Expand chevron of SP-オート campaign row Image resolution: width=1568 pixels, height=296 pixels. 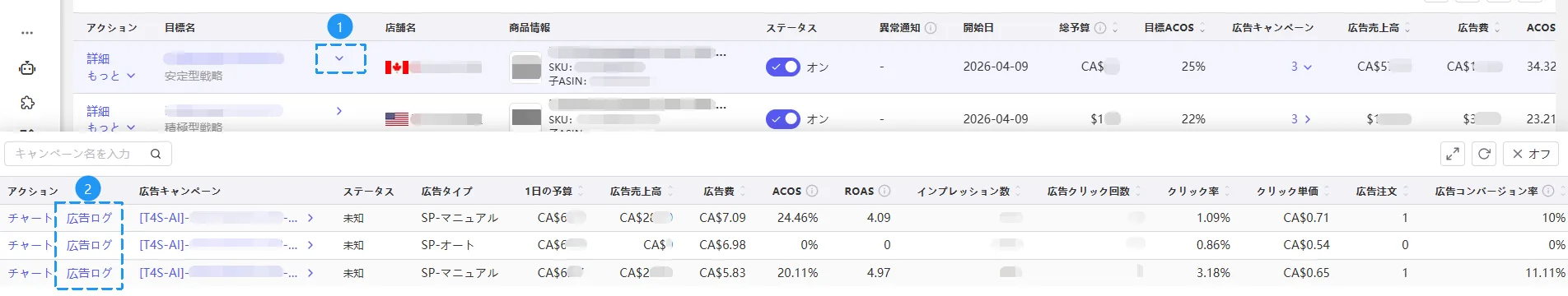[x=310, y=245]
